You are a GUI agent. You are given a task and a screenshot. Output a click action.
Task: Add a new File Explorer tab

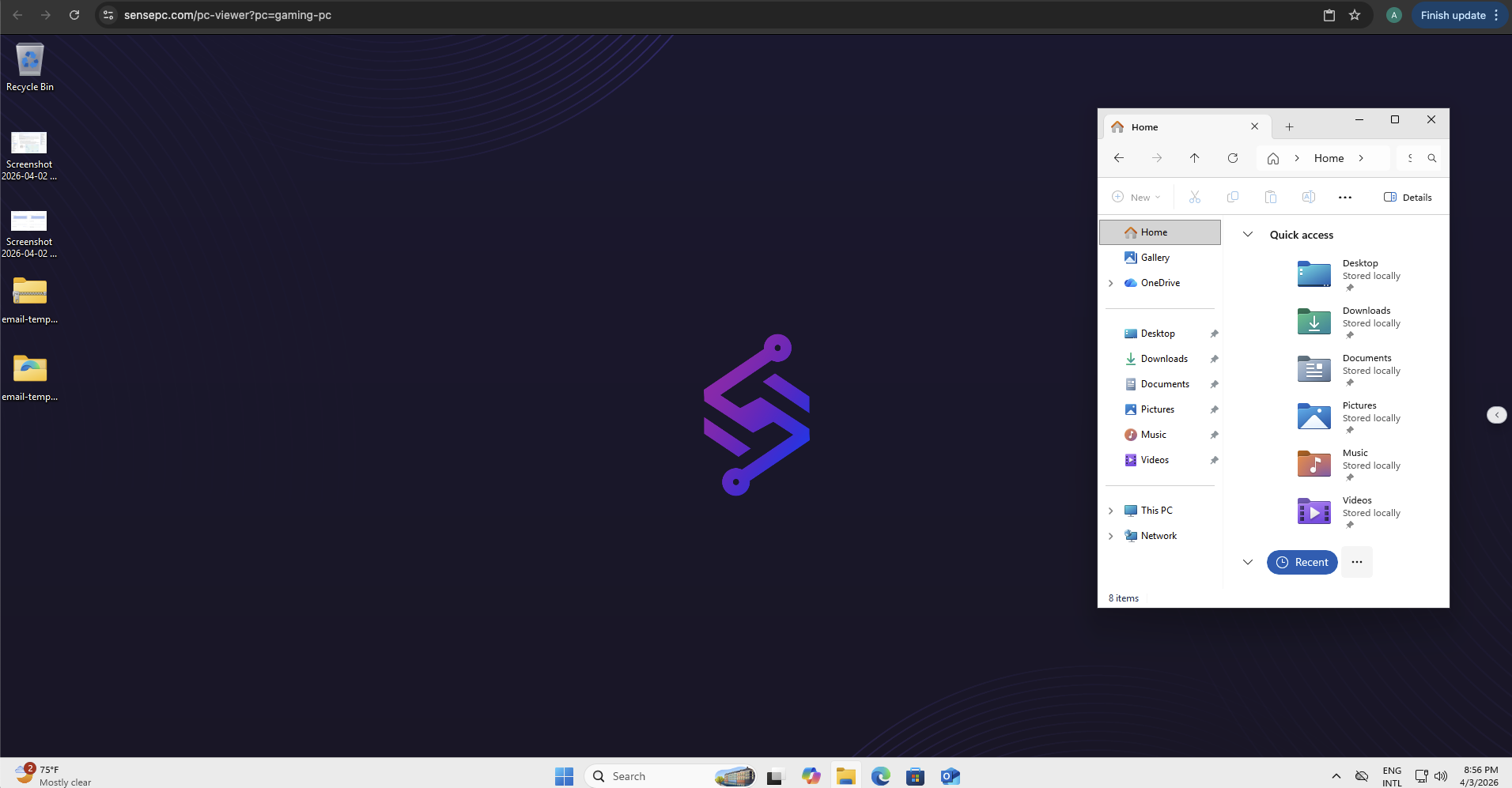(1289, 126)
